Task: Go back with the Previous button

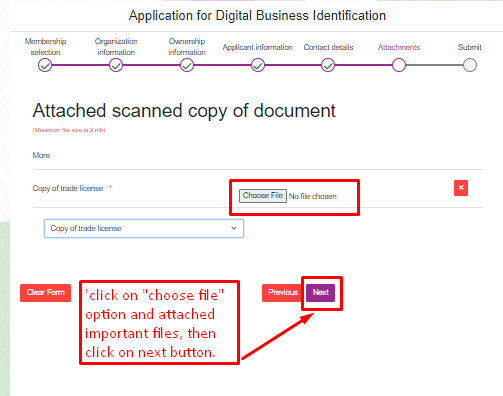Action: [x=283, y=293]
